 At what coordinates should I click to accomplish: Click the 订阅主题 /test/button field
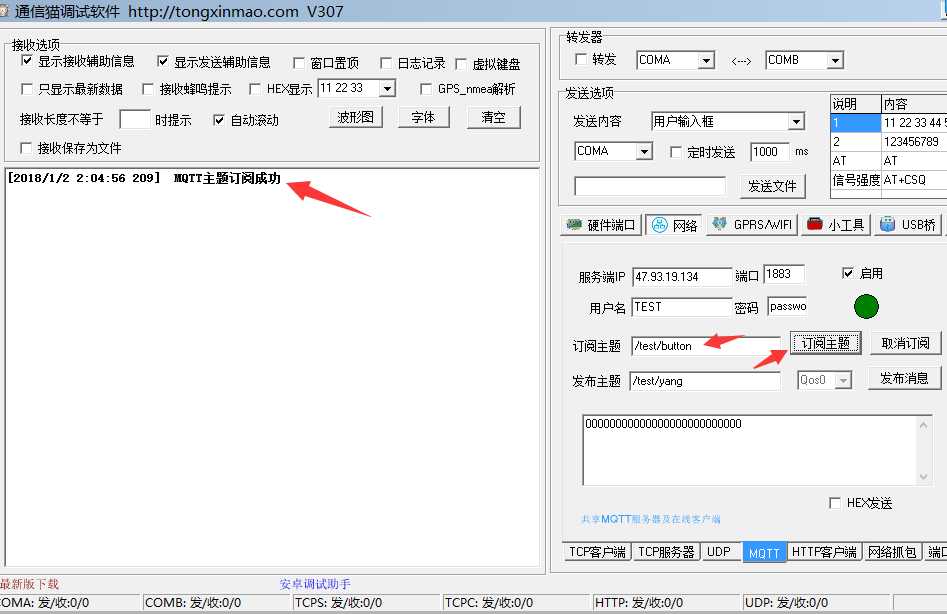[705, 346]
